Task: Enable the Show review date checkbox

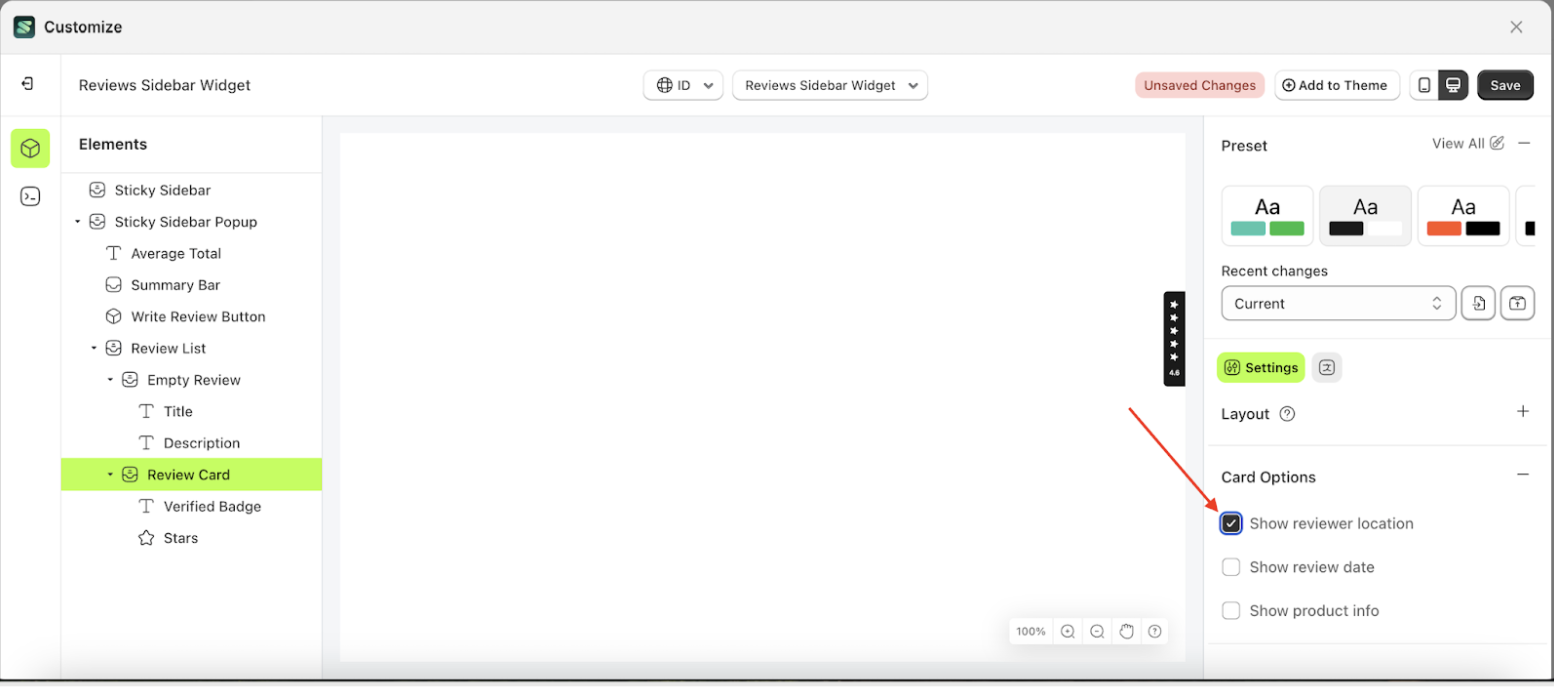Action: 1231,567
